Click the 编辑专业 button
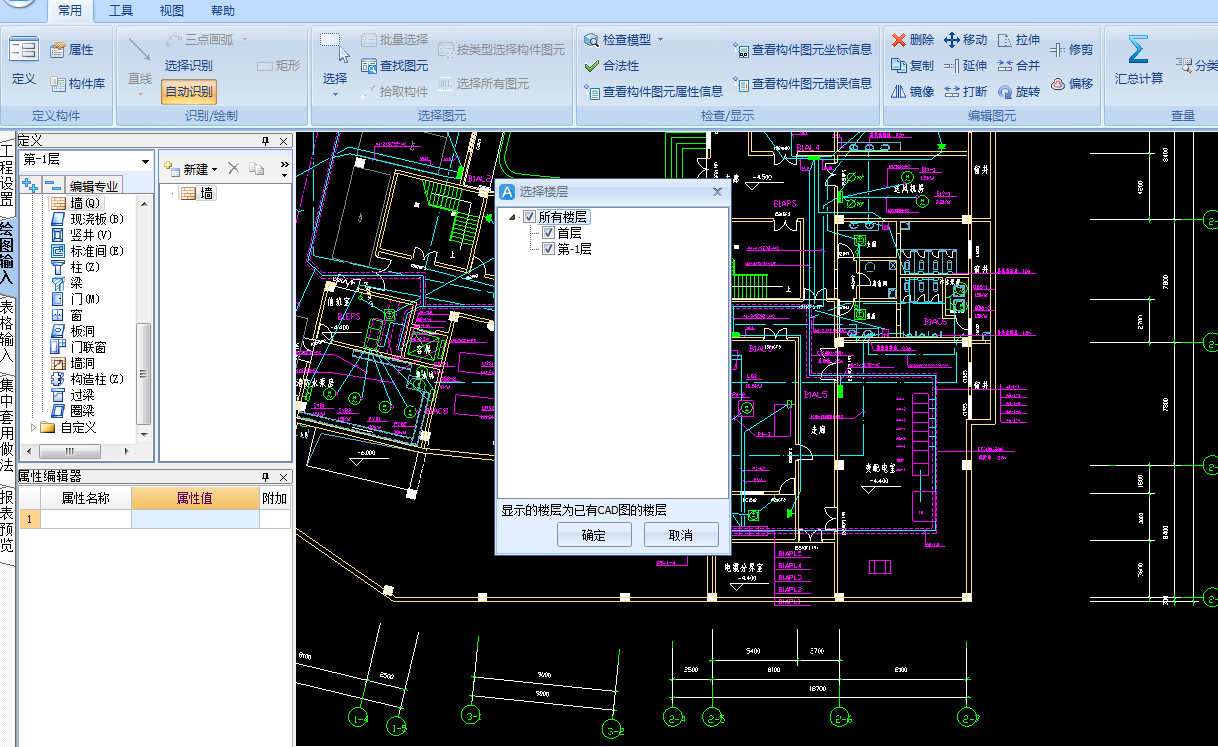1218x747 pixels. 94,186
